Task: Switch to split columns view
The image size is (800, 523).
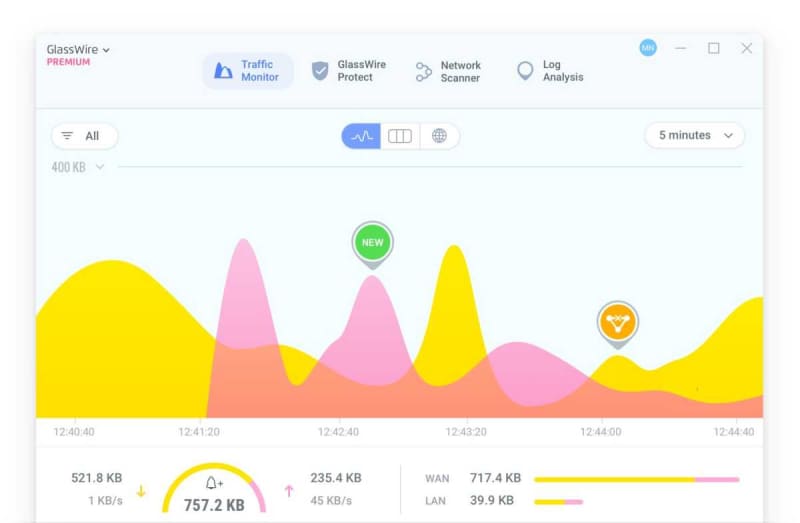Action: click(400, 136)
